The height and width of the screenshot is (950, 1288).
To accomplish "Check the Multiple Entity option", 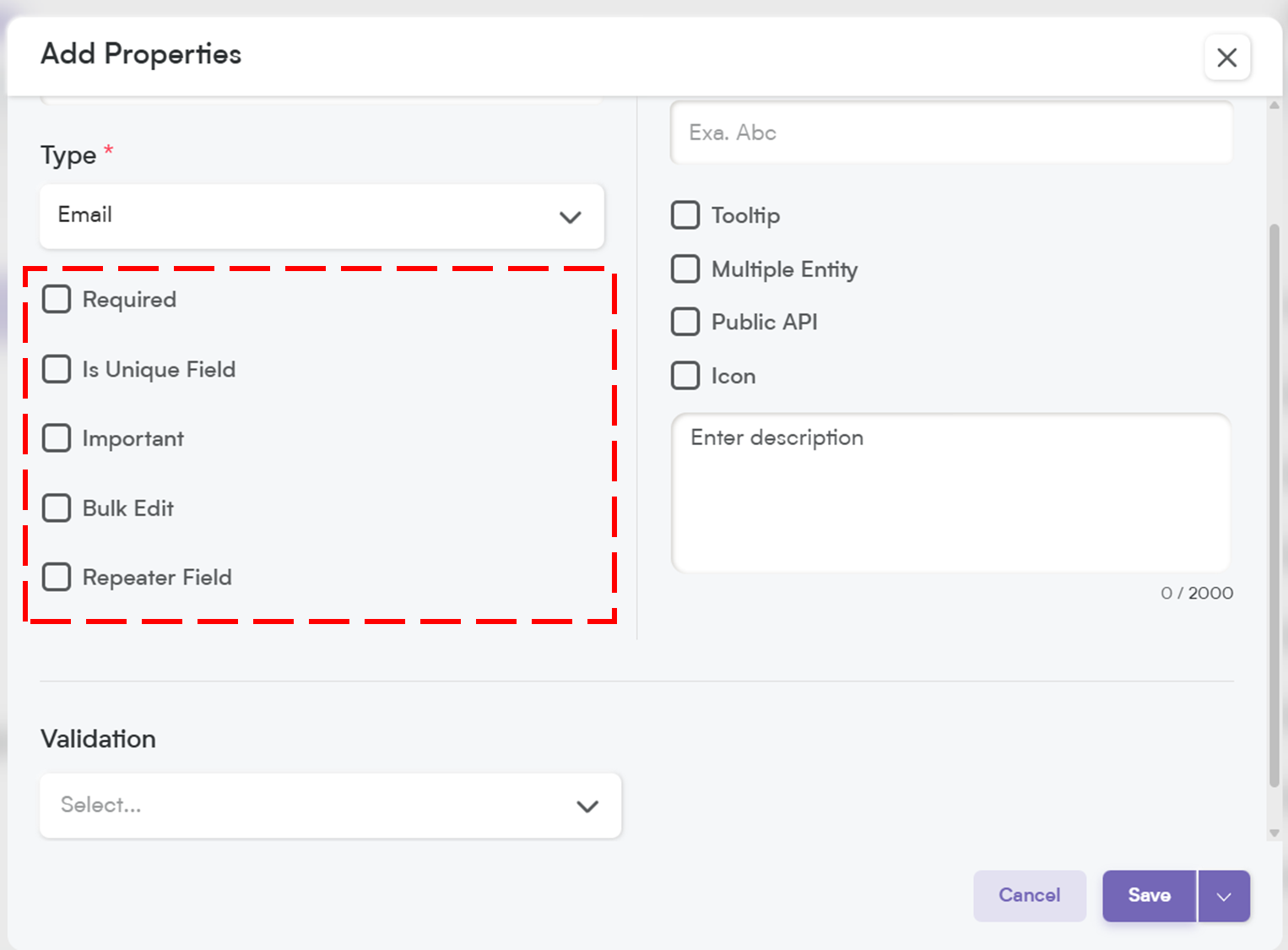I will [x=685, y=269].
